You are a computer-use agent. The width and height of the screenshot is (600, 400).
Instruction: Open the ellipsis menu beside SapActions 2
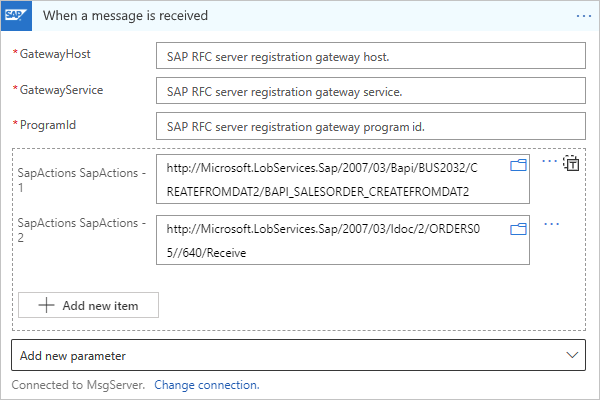551,224
